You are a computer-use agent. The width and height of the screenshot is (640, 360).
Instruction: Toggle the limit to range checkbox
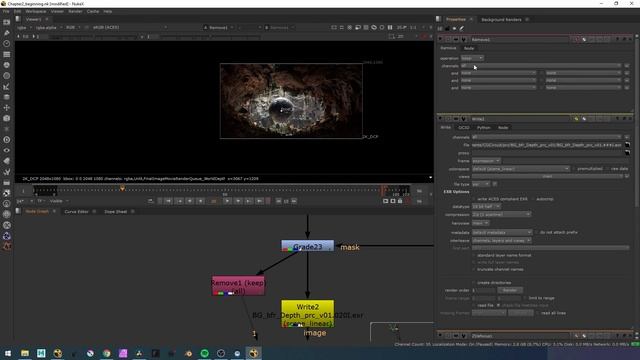click(525, 298)
